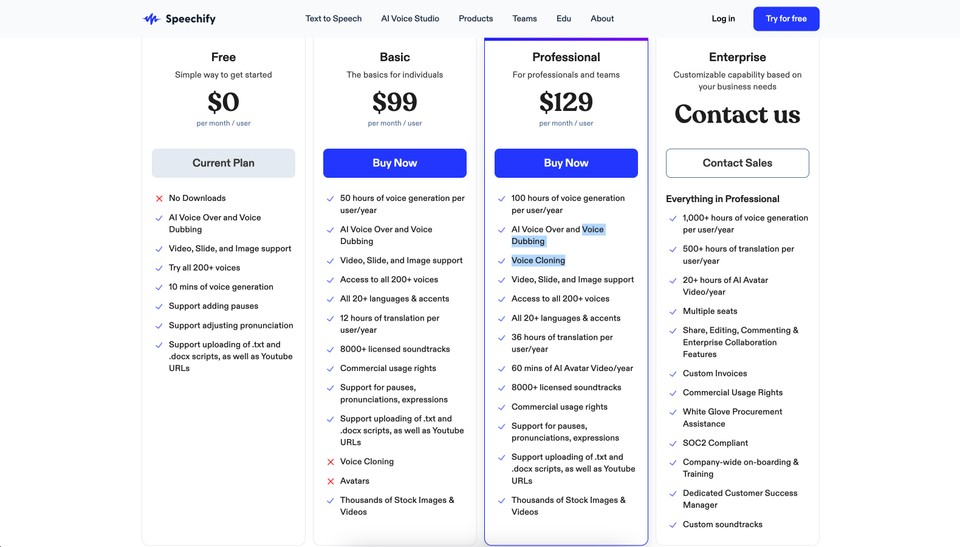
Task: Click the checkmark beside Multiple seats
Action: coord(673,312)
